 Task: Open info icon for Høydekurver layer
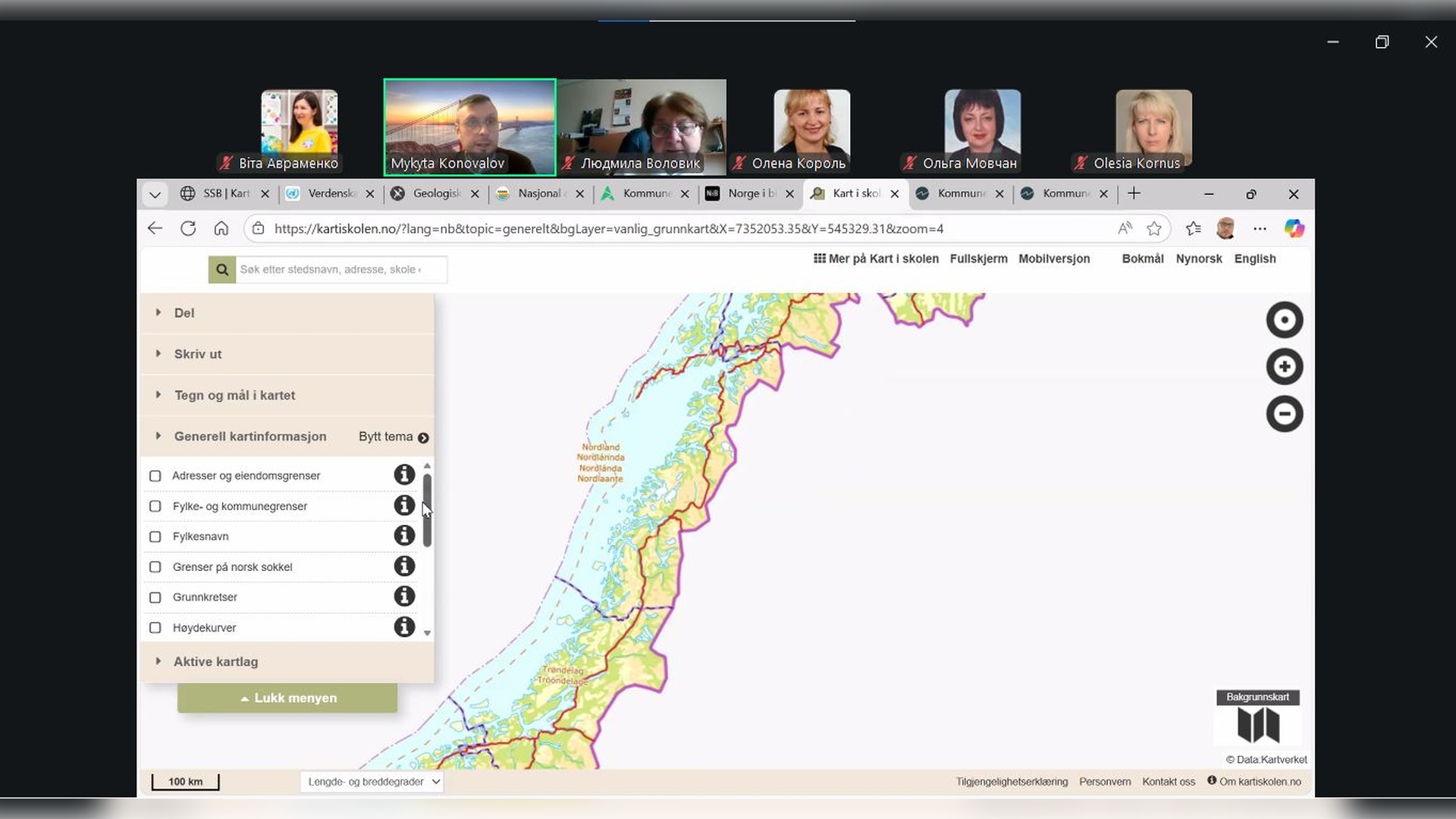(404, 626)
